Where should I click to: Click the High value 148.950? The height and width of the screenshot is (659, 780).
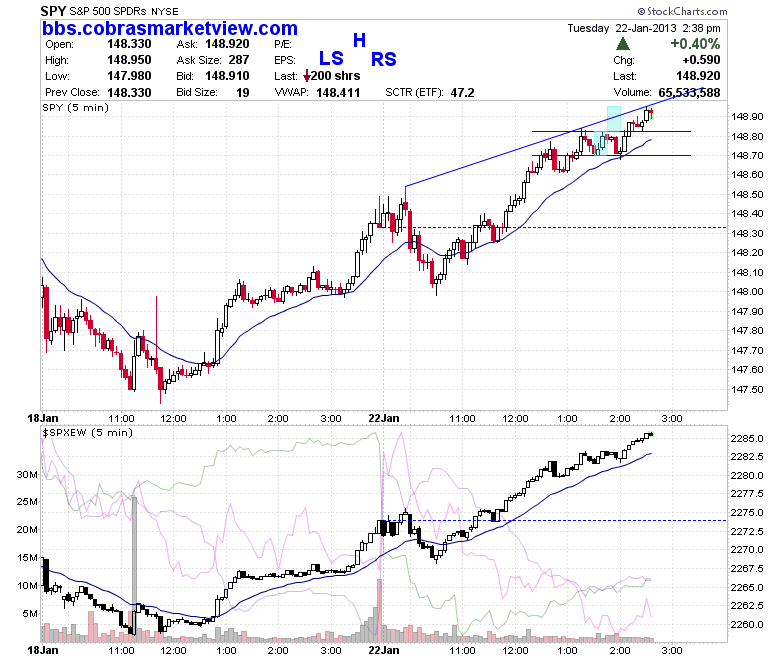click(x=129, y=60)
